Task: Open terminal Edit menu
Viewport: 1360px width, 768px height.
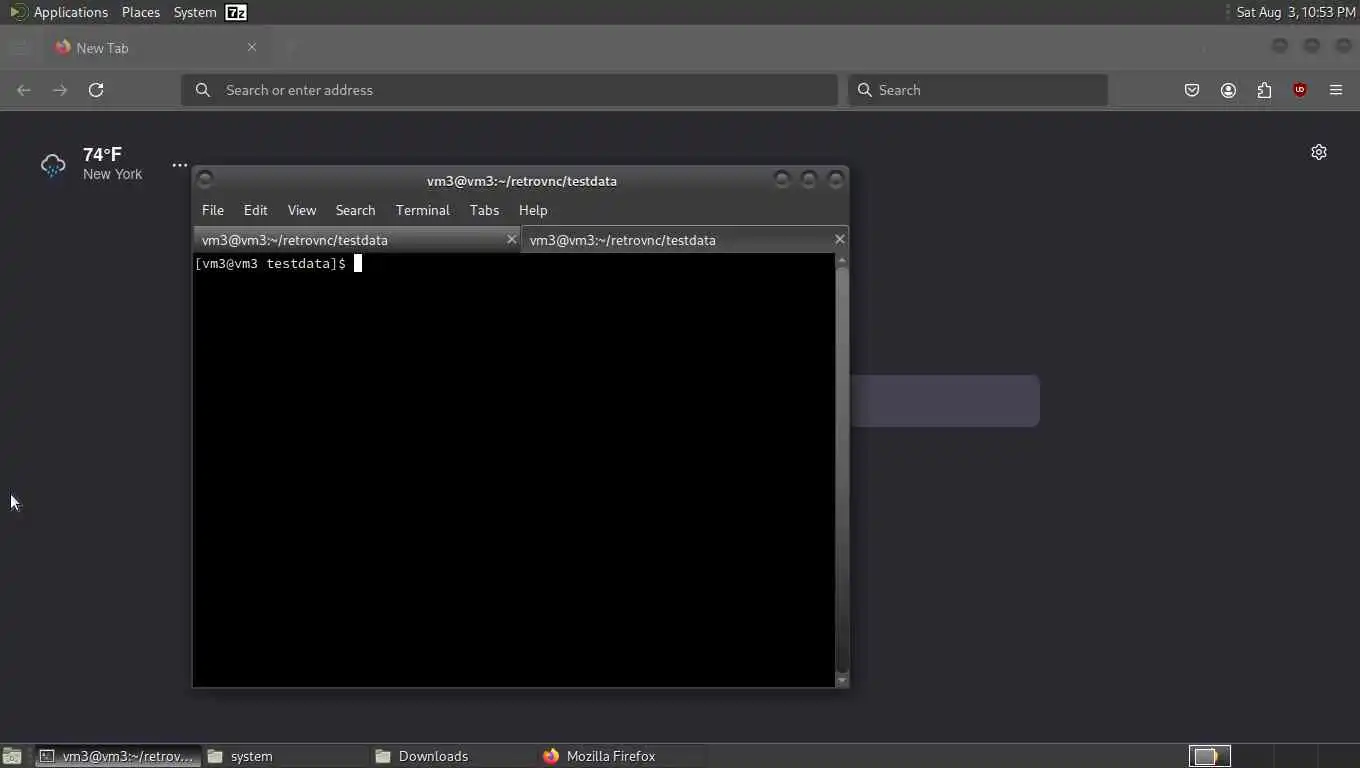Action: [x=256, y=210]
